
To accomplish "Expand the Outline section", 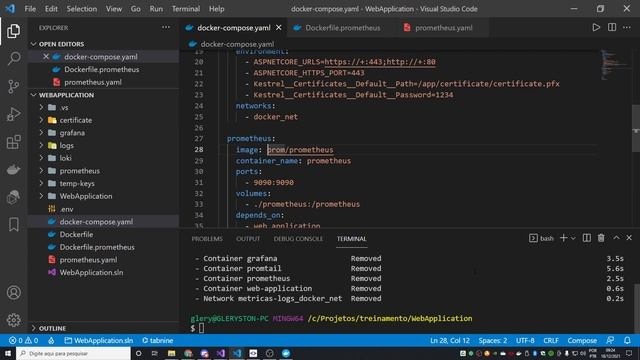I will click(33, 328).
